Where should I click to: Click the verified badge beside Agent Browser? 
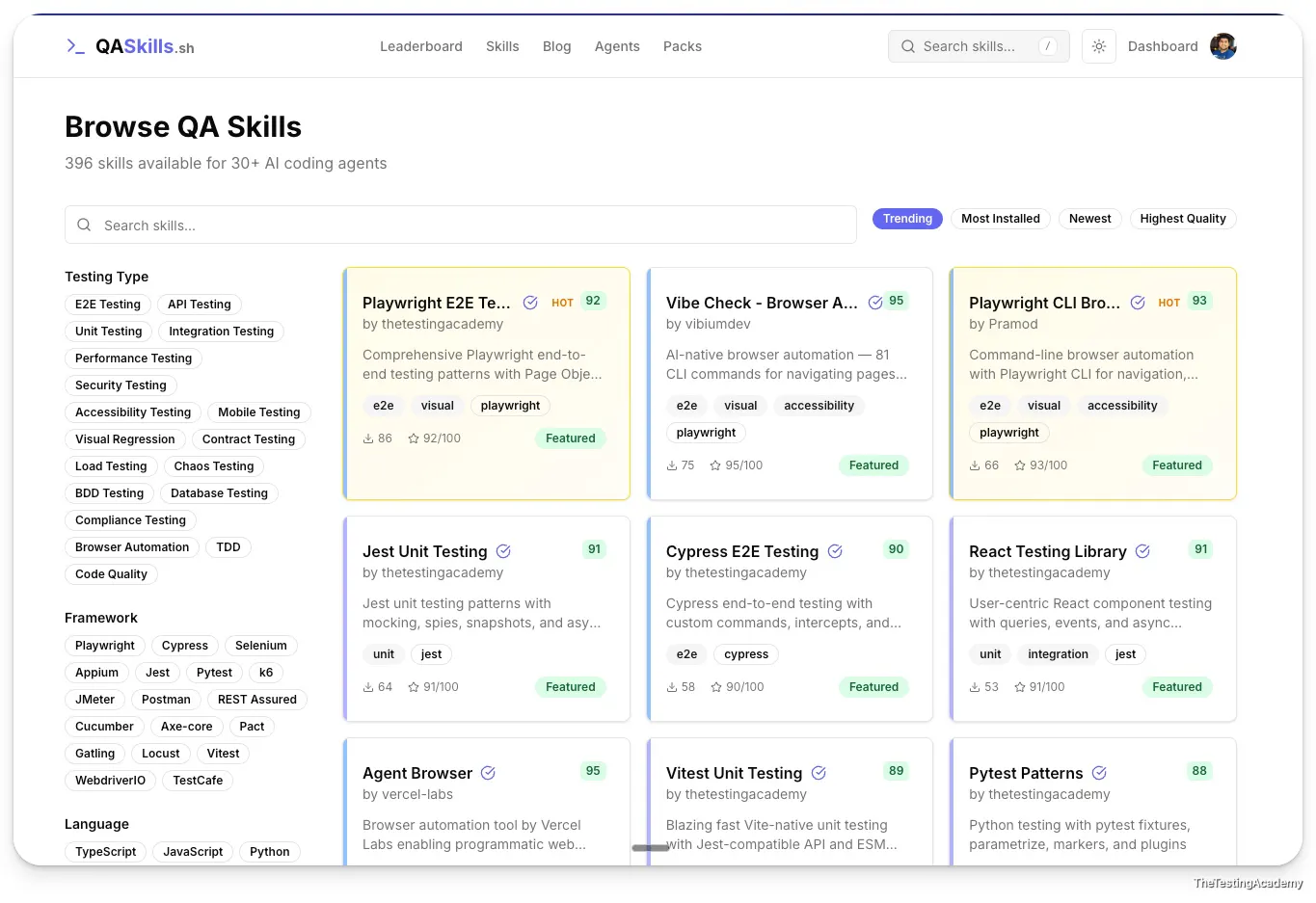click(x=488, y=773)
